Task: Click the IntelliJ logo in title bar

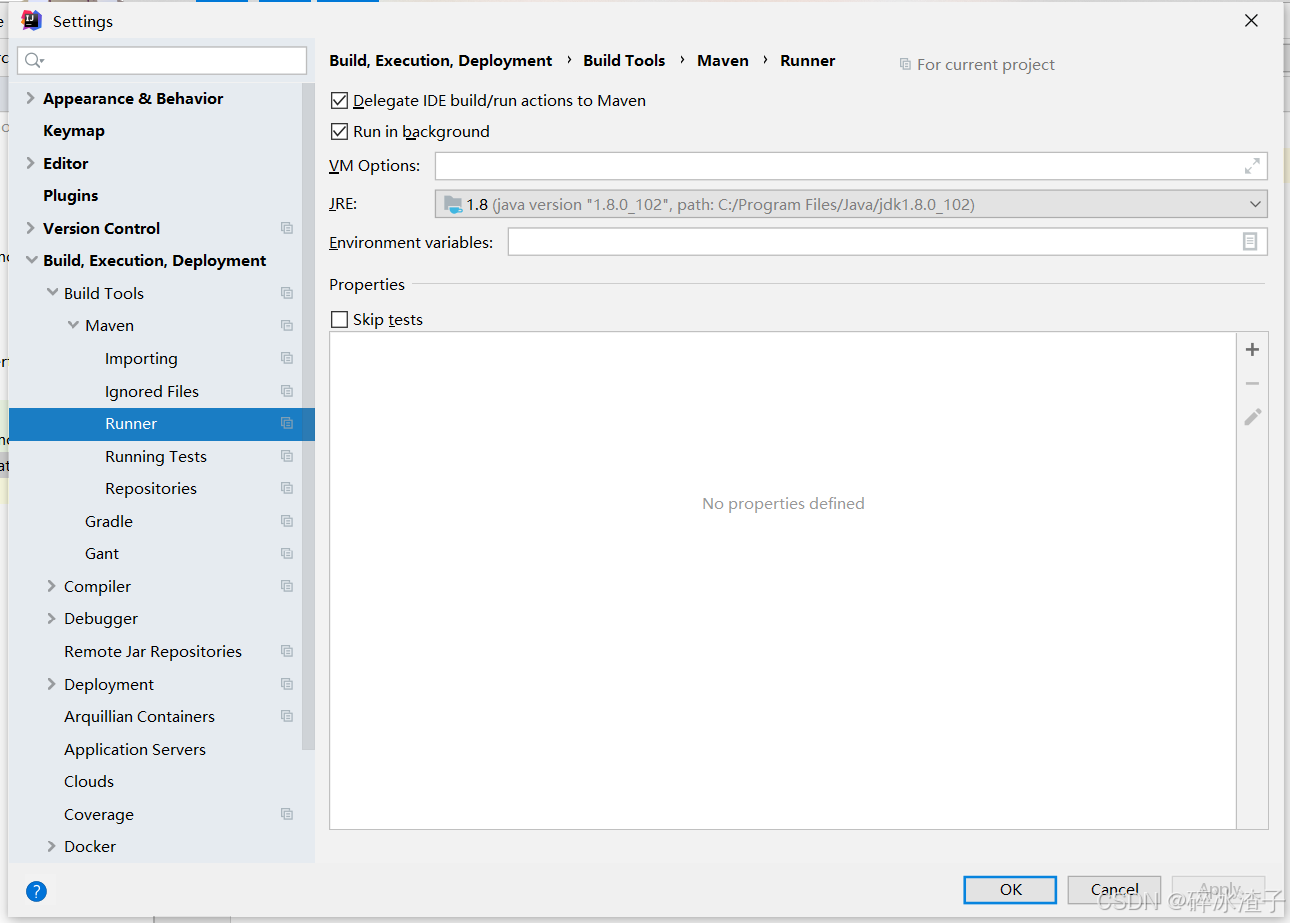Action: [32, 21]
